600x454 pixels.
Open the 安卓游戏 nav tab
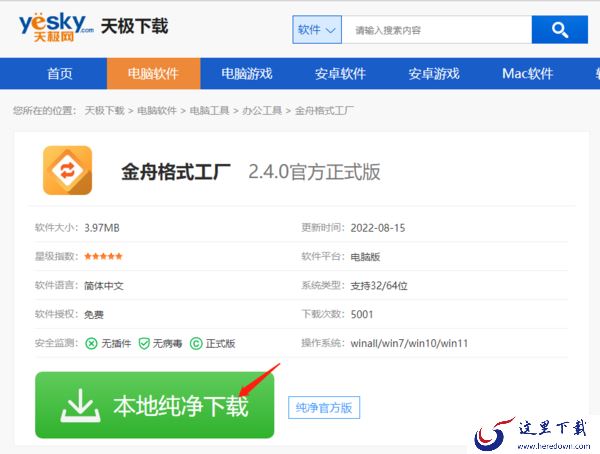[434, 73]
